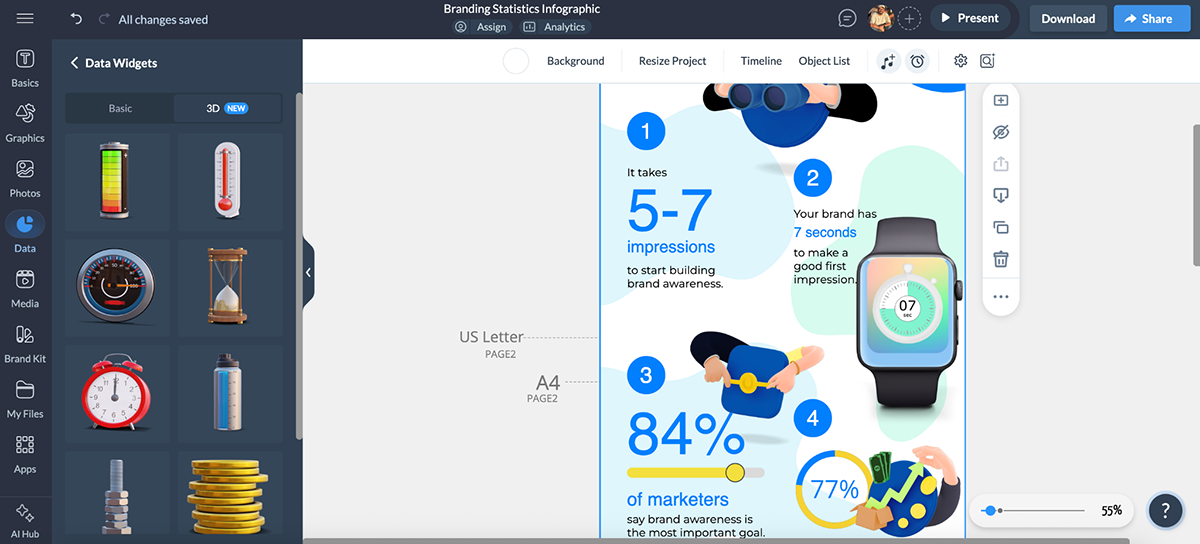Insert the 3D thermometer widget
Image resolution: width=1200 pixels, height=544 pixels.
(x=230, y=181)
